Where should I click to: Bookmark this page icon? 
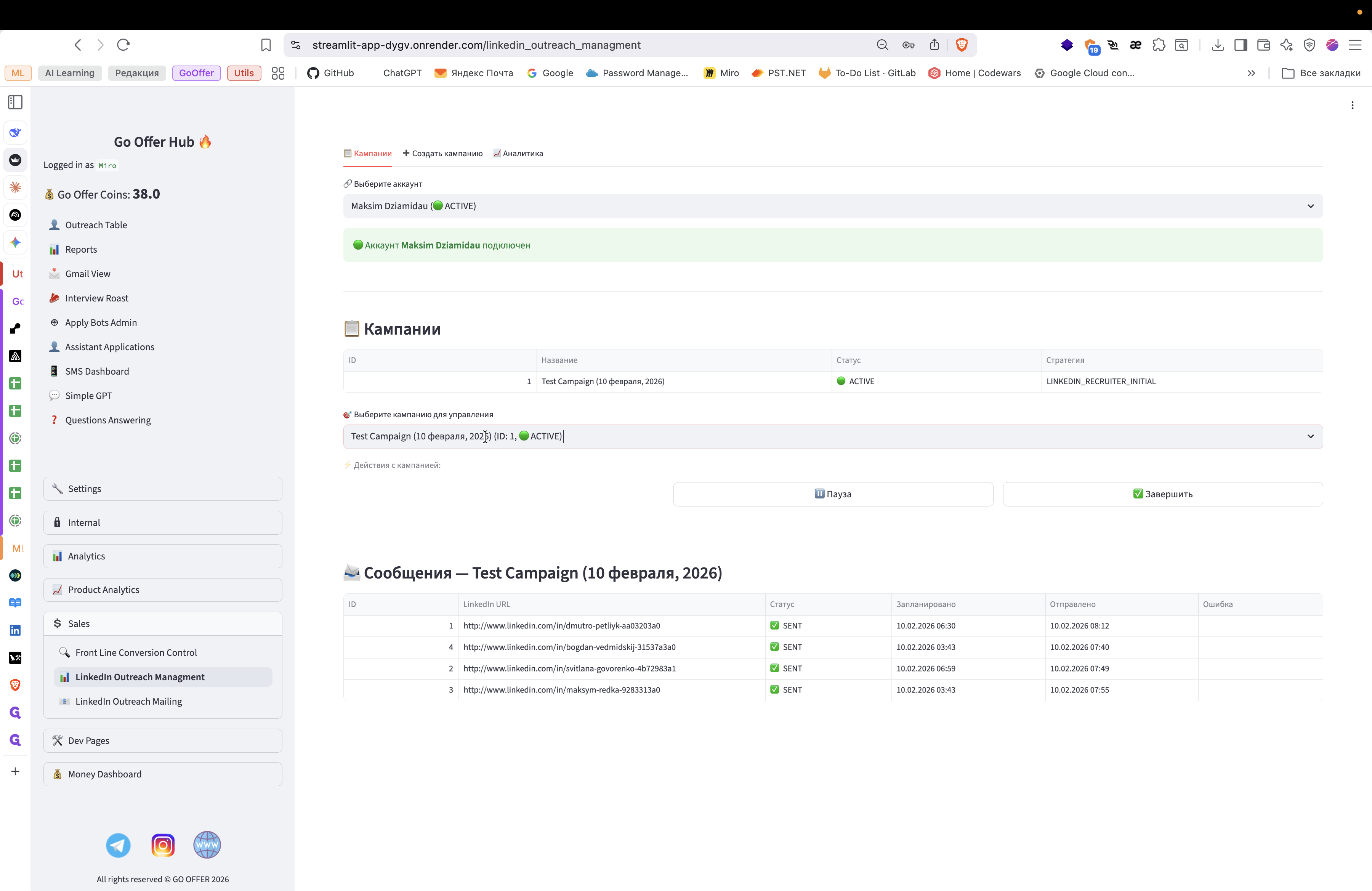[x=266, y=45]
